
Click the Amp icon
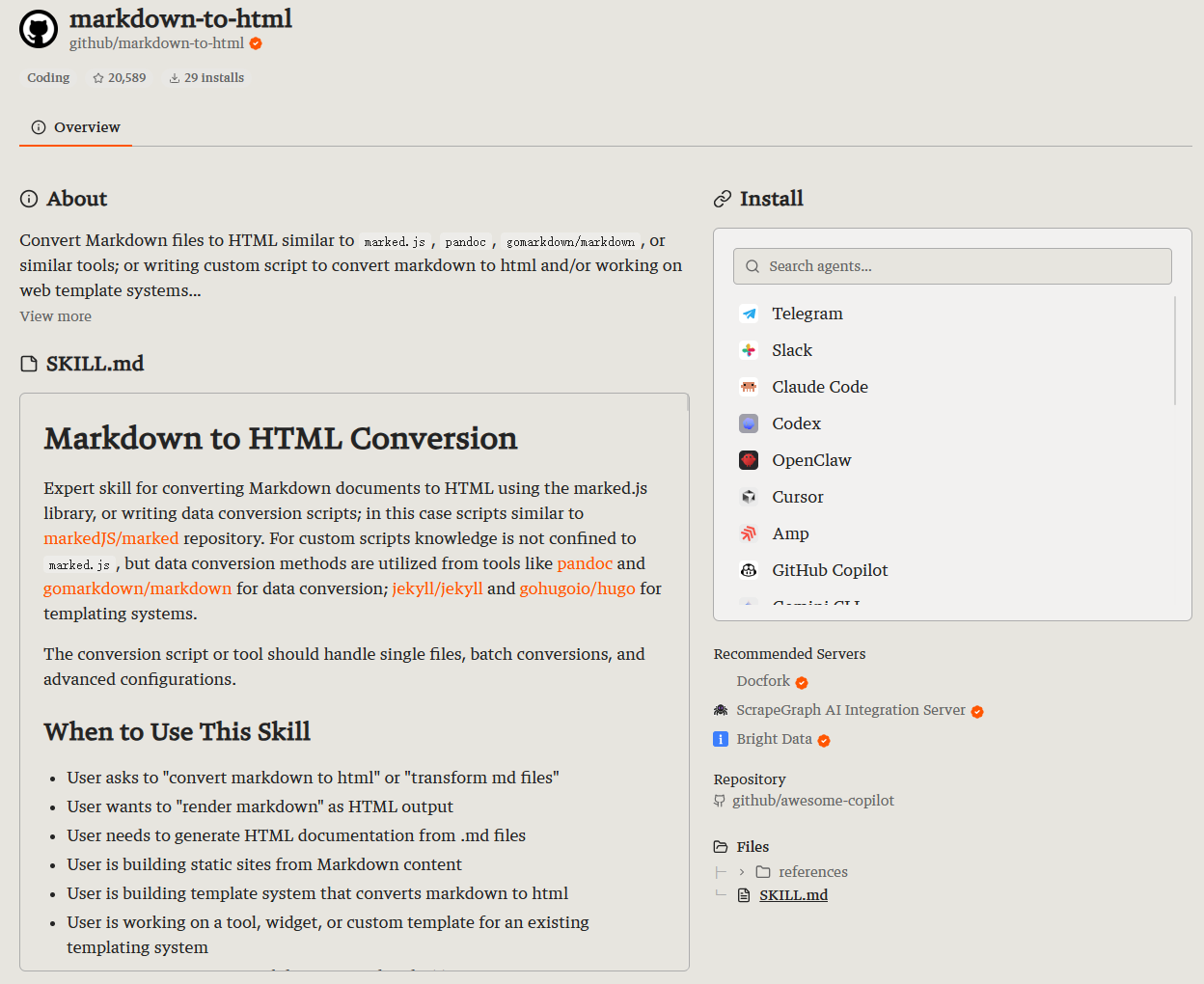pyautogui.click(x=749, y=533)
